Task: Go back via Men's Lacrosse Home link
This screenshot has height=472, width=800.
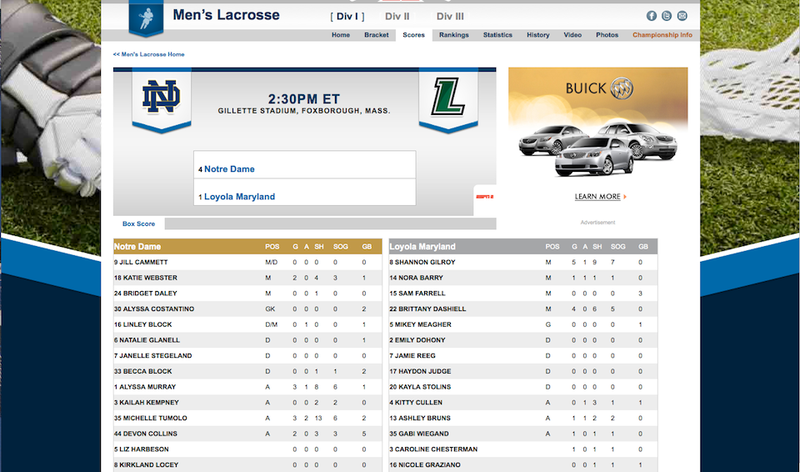Action: point(148,54)
